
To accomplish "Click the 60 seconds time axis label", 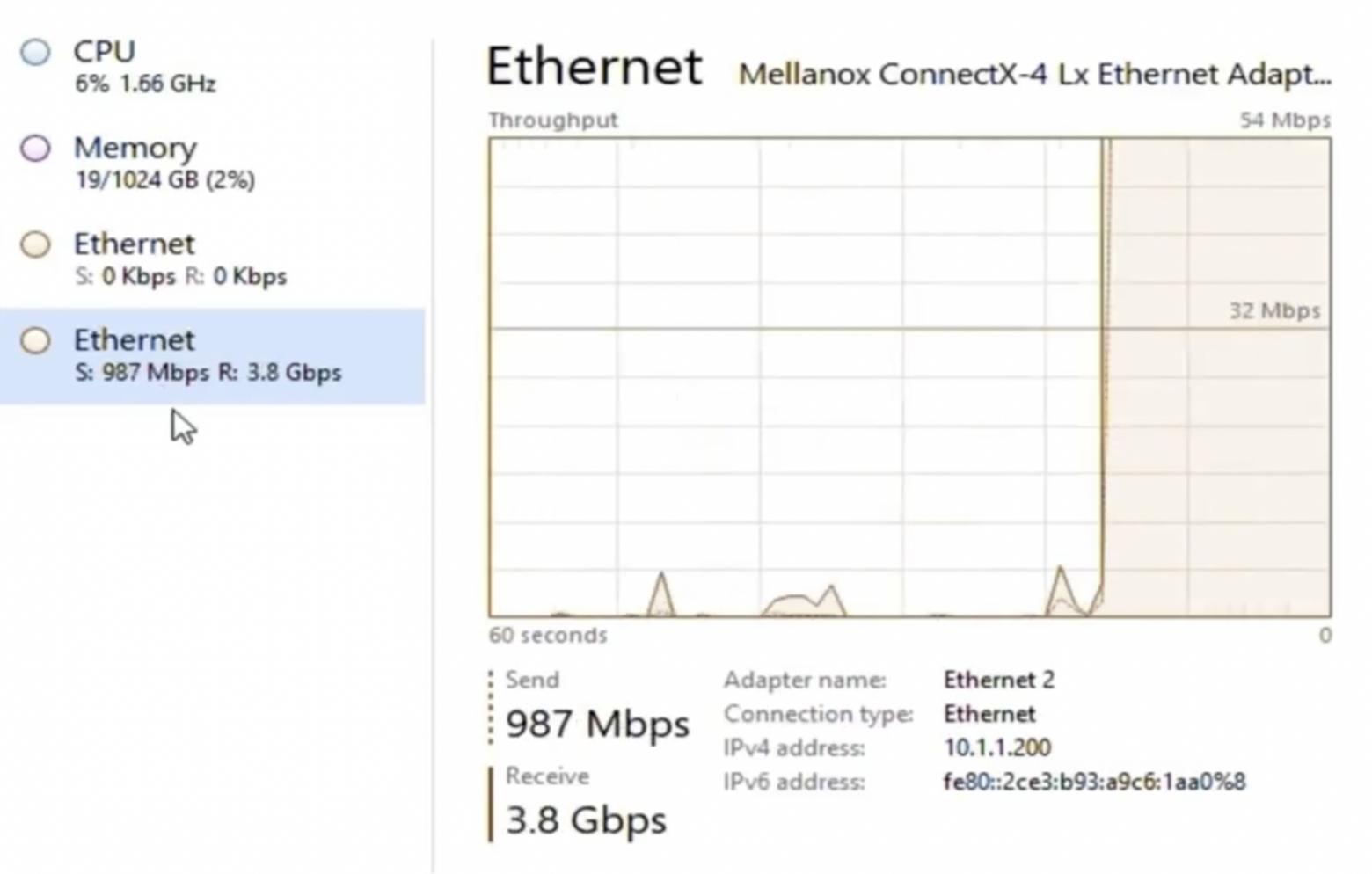I will [548, 636].
